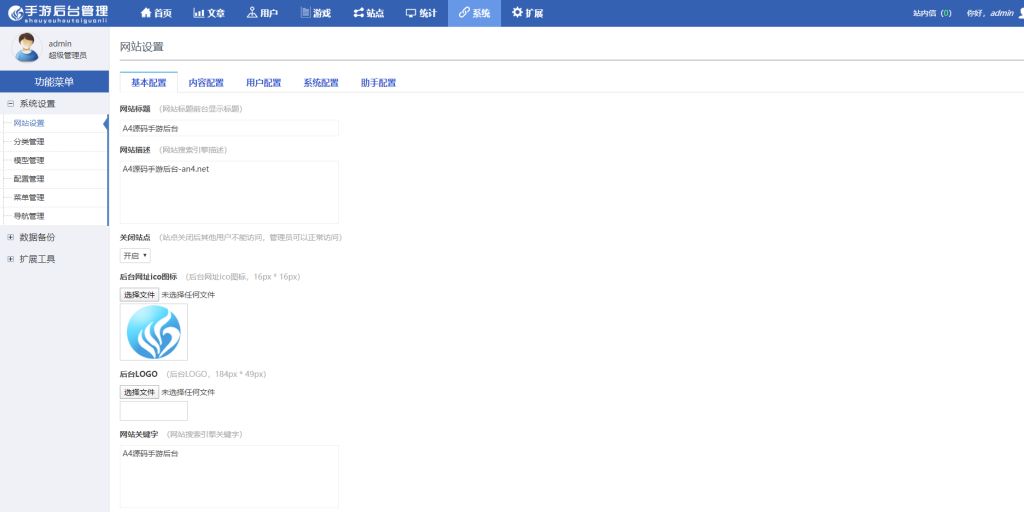Switch to the 助手配置 tab

coord(379,83)
